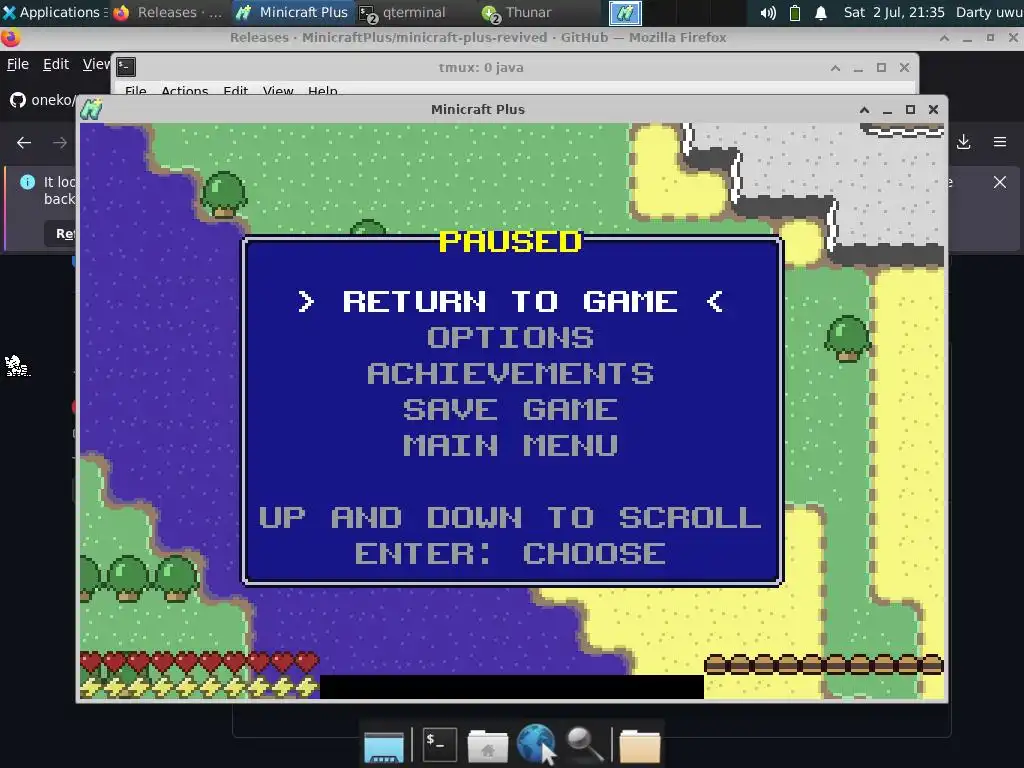
Task: Open Firefox hamburger application menu
Action: pos(1000,142)
